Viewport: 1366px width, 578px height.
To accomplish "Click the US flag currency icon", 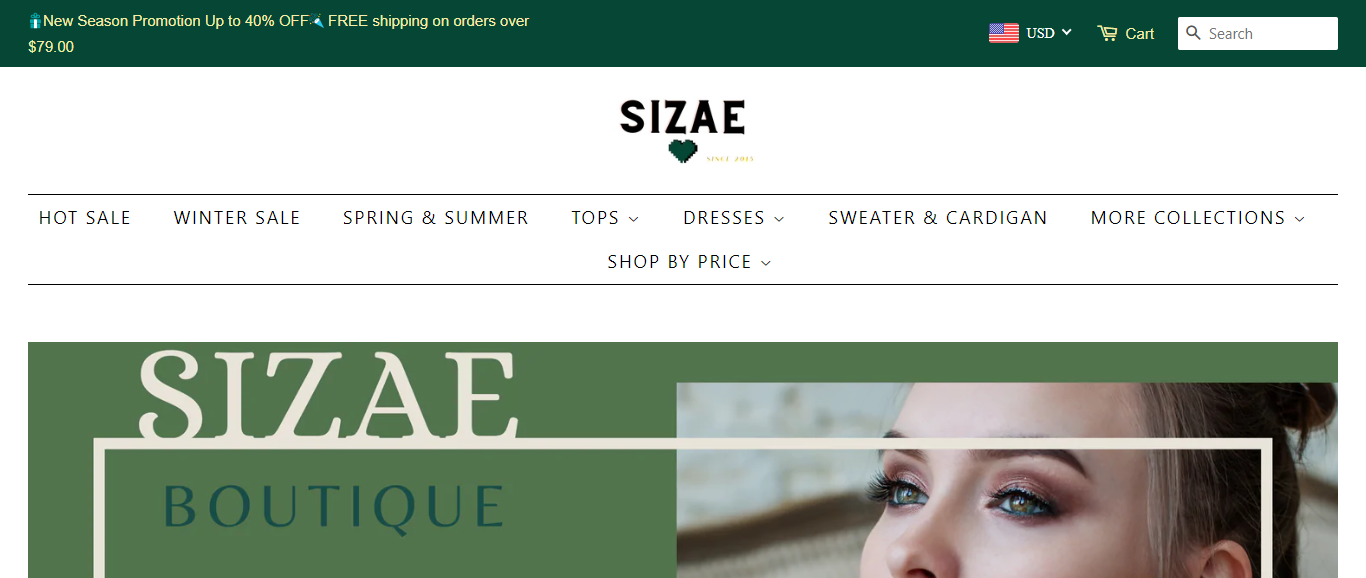I will [x=1004, y=33].
